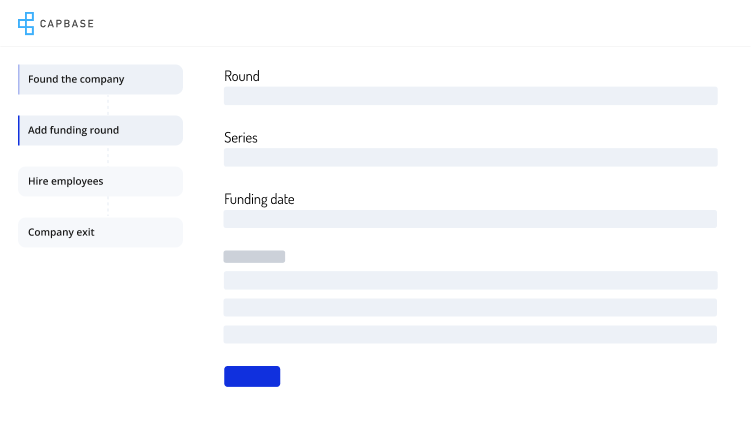Click the Capbase logo icon
The height and width of the screenshot is (439, 751).
coord(26,23)
